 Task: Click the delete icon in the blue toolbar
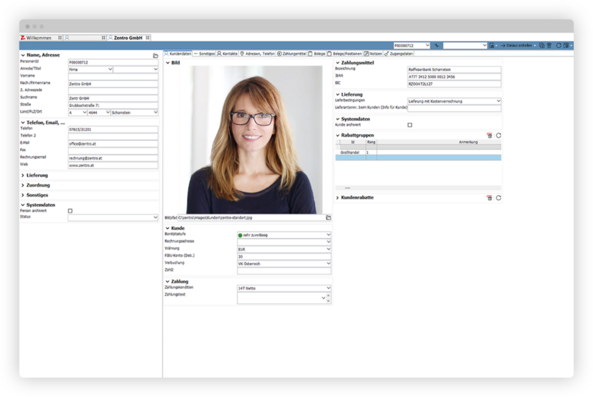549,45
